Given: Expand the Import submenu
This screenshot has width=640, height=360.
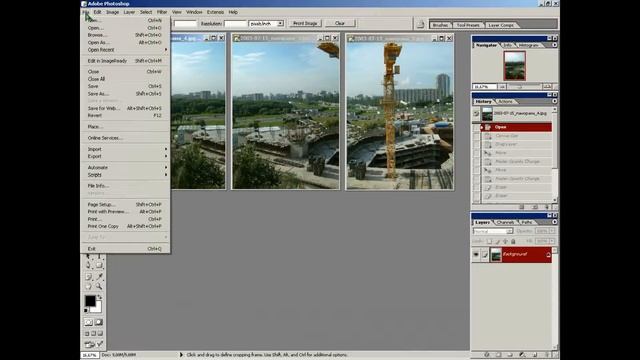Looking at the screenshot, I should 127,149.
